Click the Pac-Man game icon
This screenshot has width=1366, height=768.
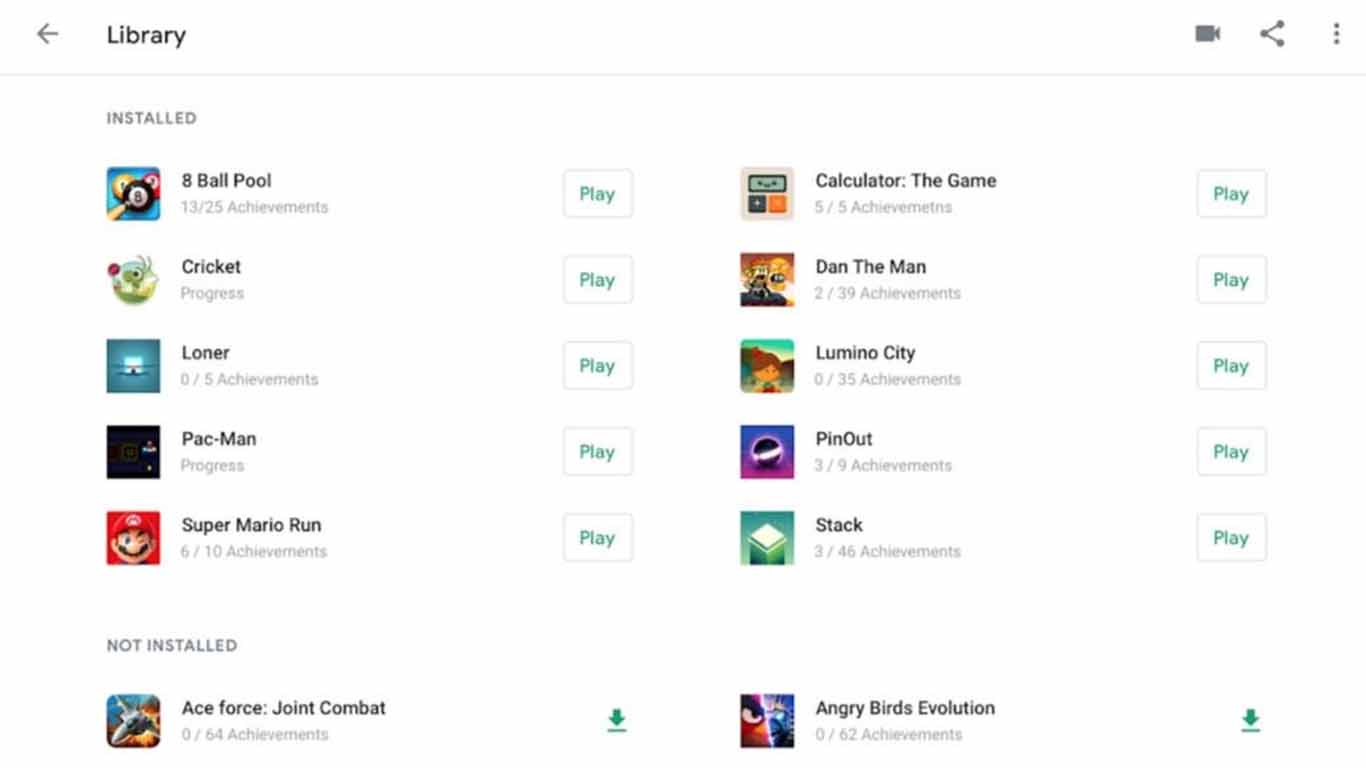coord(133,451)
